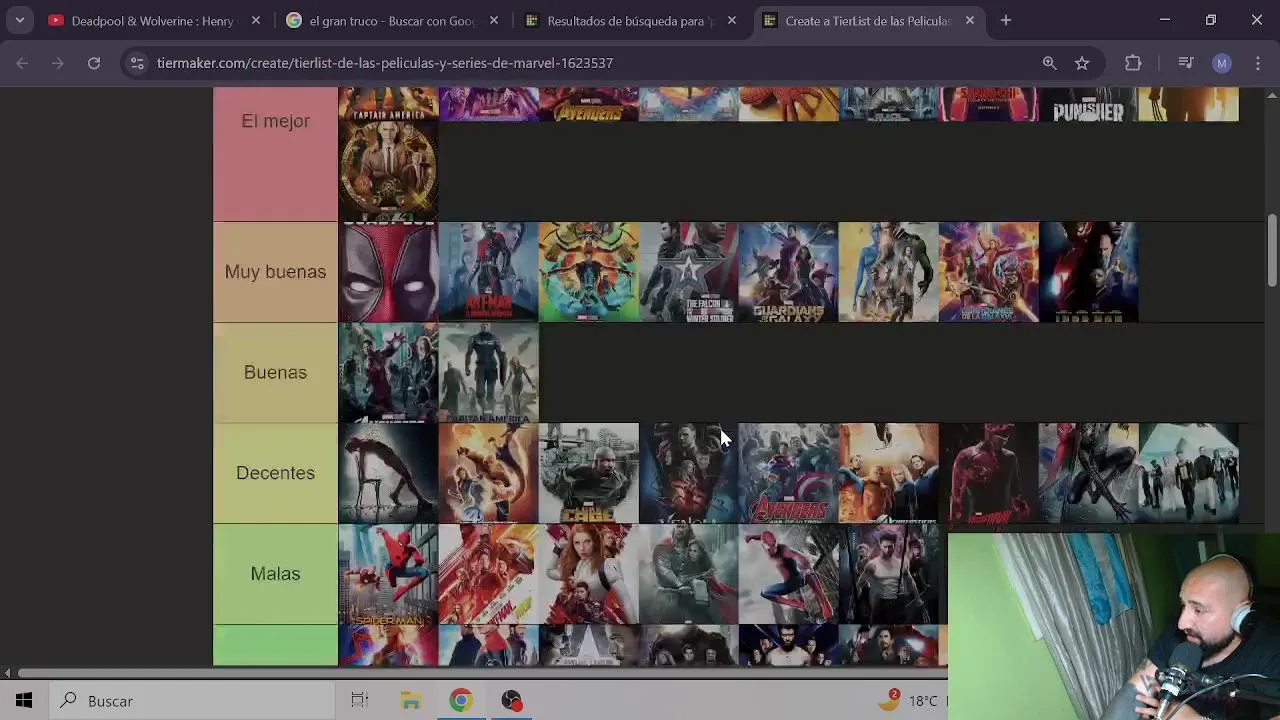
Task: Open File Explorer from the taskbar
Action: [x=411, y=701]
